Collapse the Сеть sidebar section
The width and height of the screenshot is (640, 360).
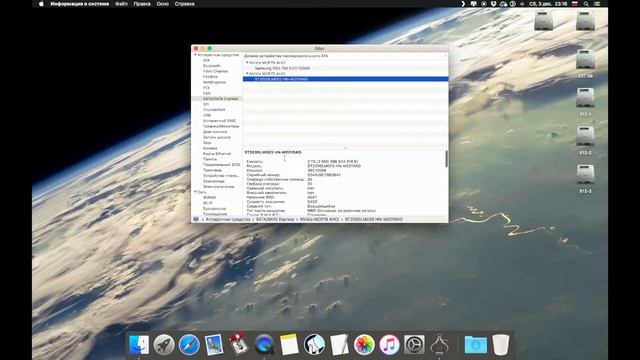[196, 192]
